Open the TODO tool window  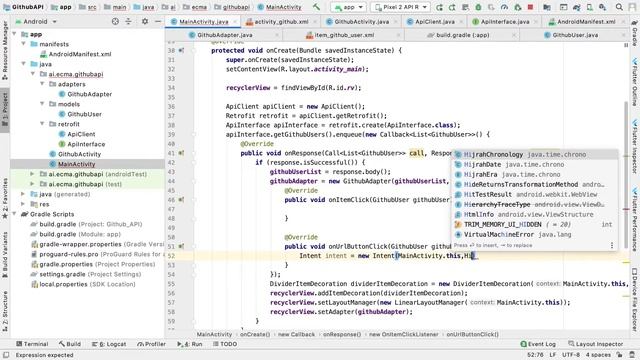coord(225,344)
